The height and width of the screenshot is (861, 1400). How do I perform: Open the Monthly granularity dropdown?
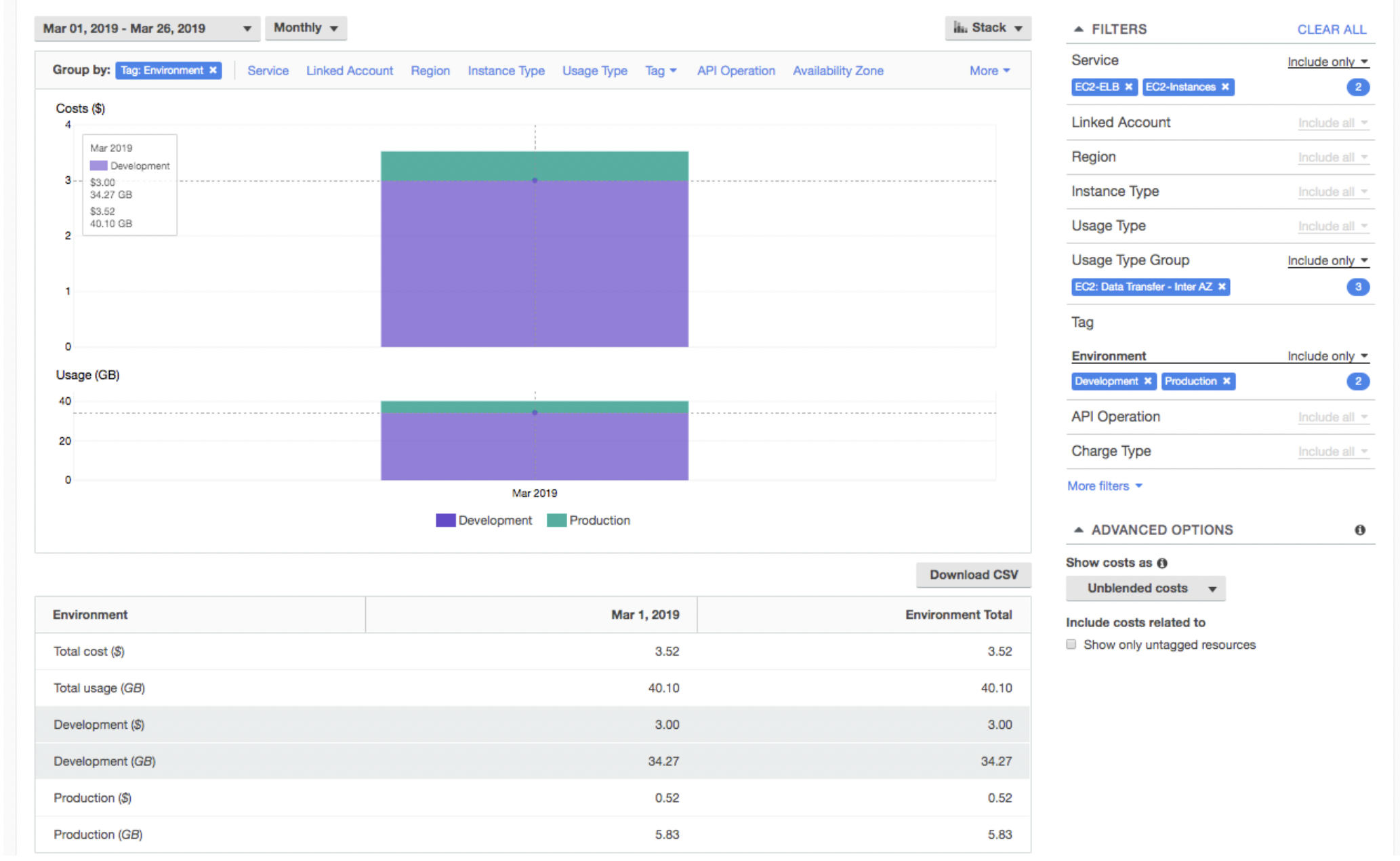pyautogui.click(x=306, y=28)
